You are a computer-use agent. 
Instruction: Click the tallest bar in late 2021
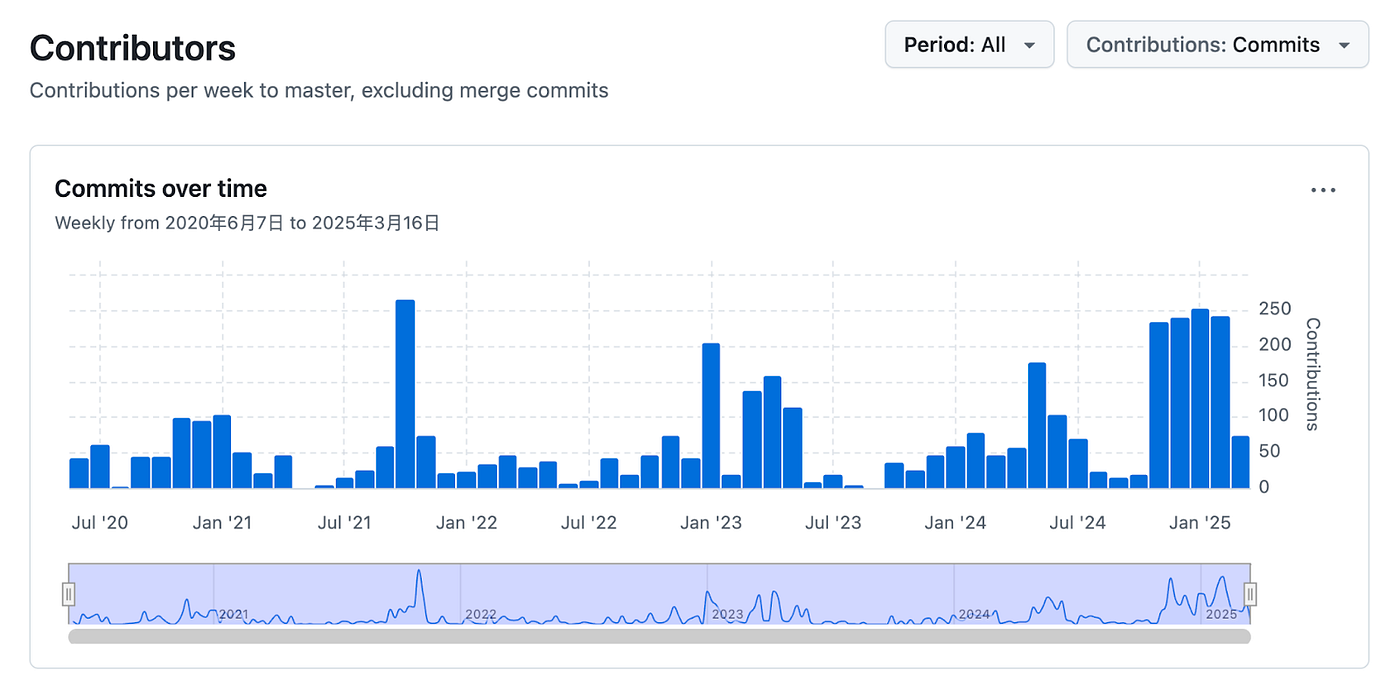click(405, 394)
